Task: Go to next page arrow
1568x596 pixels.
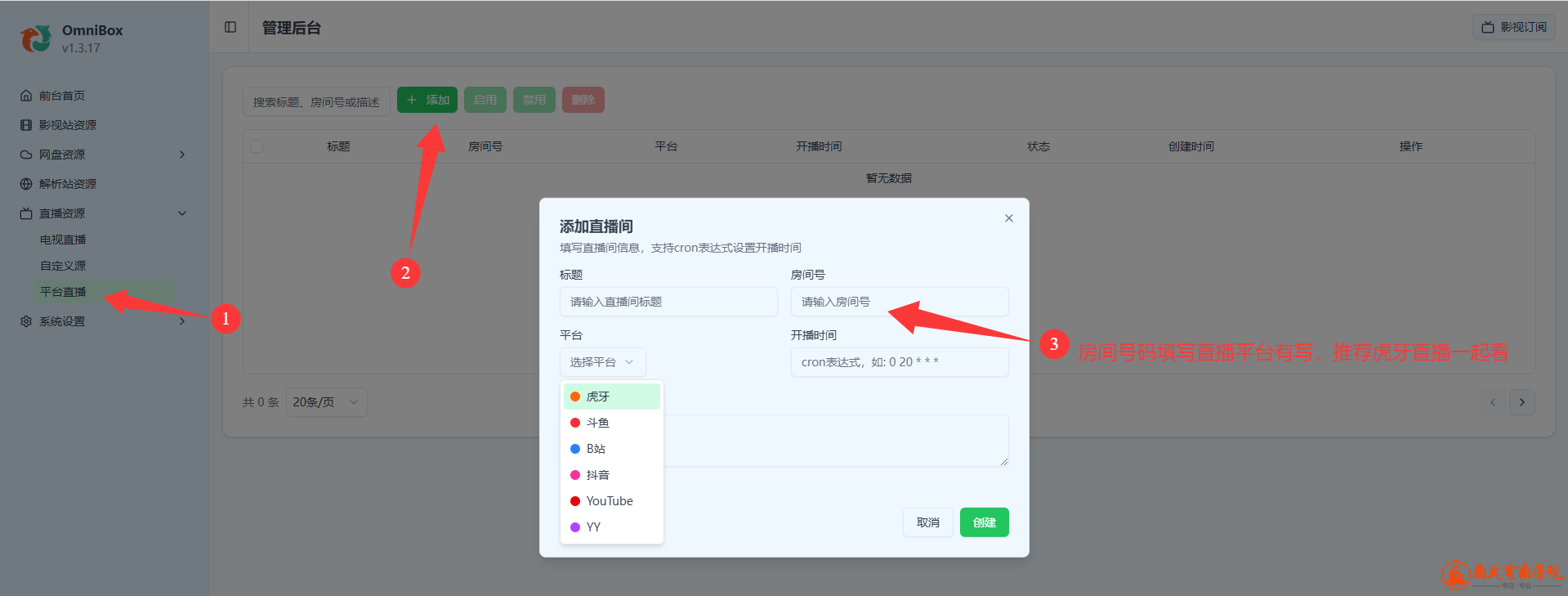Action: (x=1521, y=402)
